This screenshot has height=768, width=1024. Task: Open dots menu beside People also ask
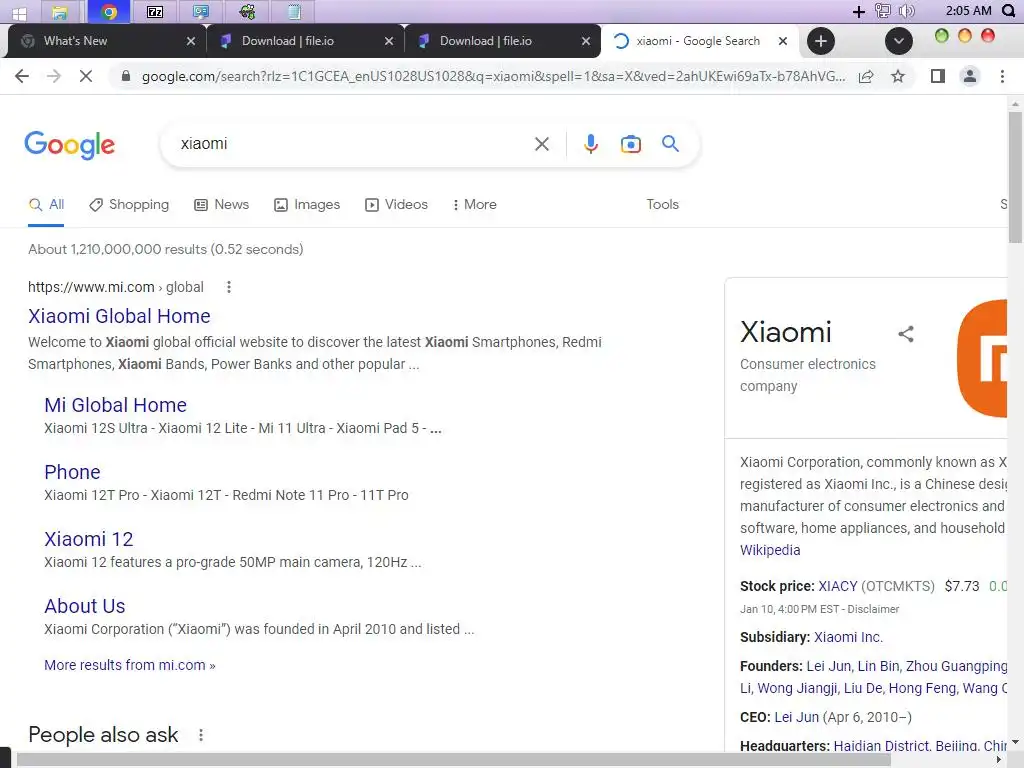pyautogui.click(x=201, y=735)
